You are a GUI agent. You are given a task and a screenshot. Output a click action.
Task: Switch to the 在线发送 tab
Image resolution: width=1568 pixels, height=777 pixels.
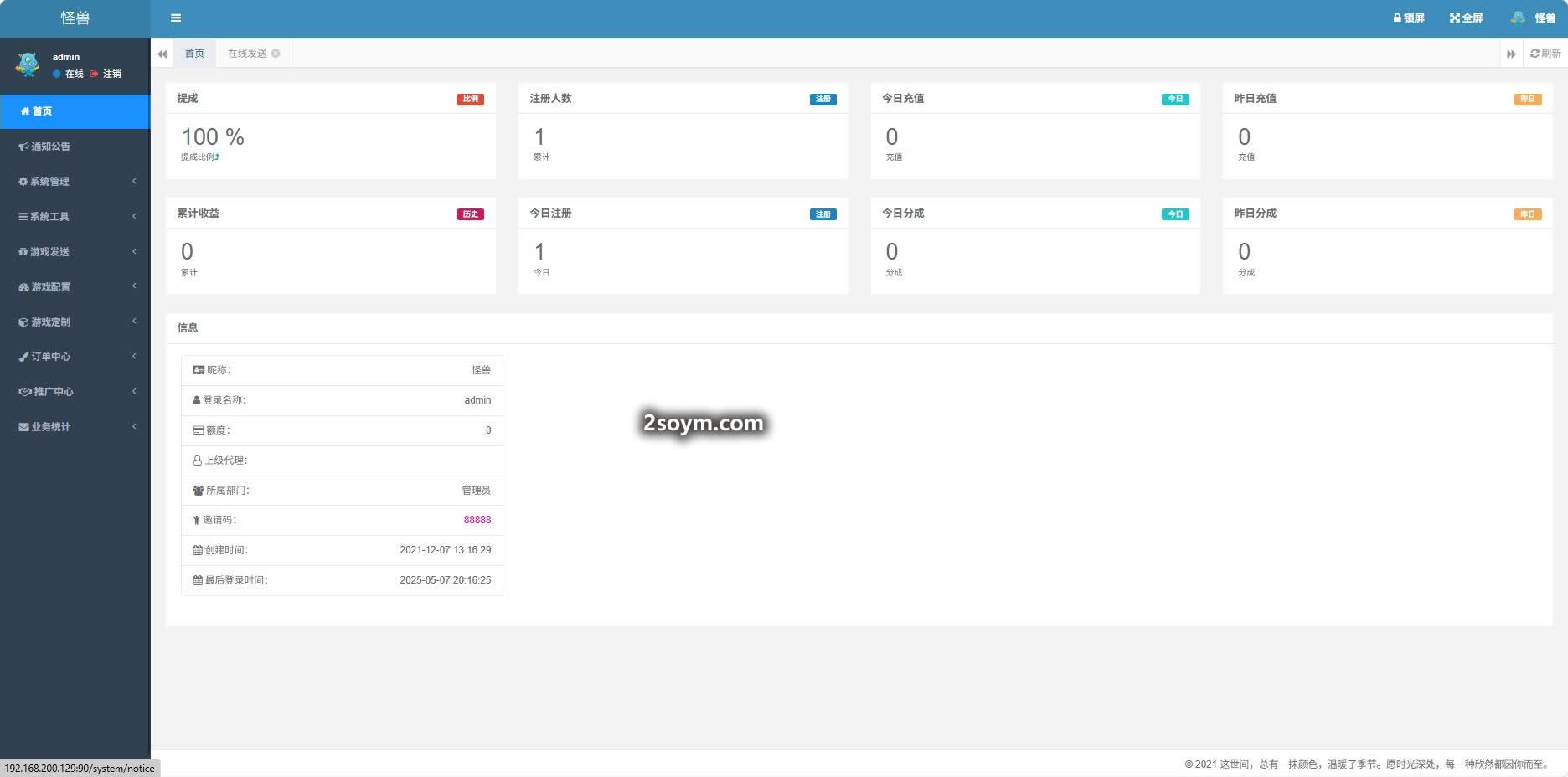(x=247, y=54)
